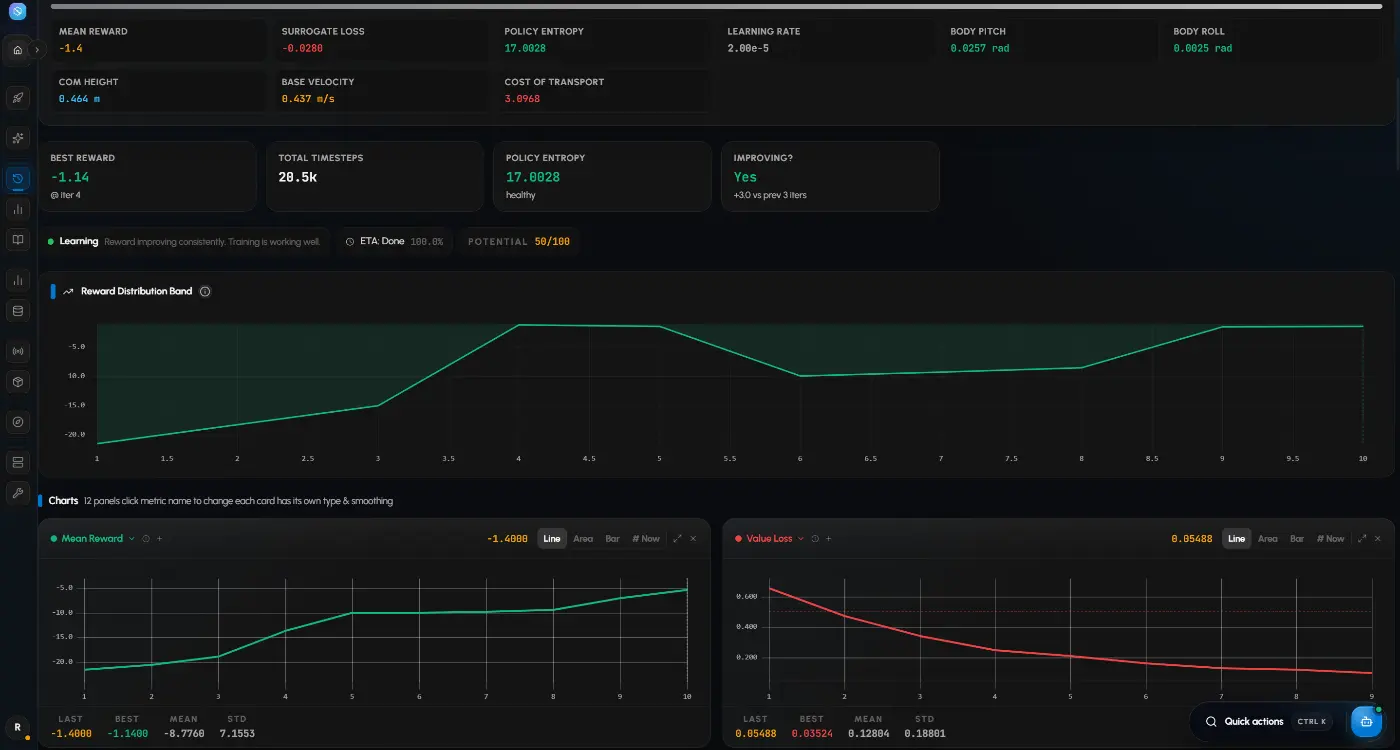1400x750 pixels.
Task: Select the cube icon in the sidebar
Action: tap(17, 382)
